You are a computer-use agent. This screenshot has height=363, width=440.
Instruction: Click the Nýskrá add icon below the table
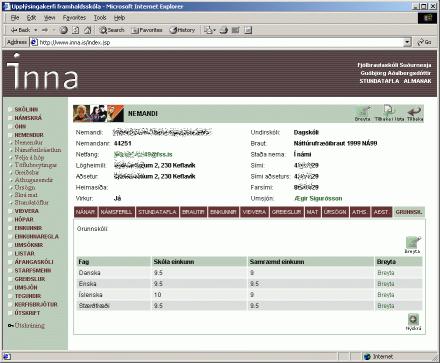click(413, 322)
